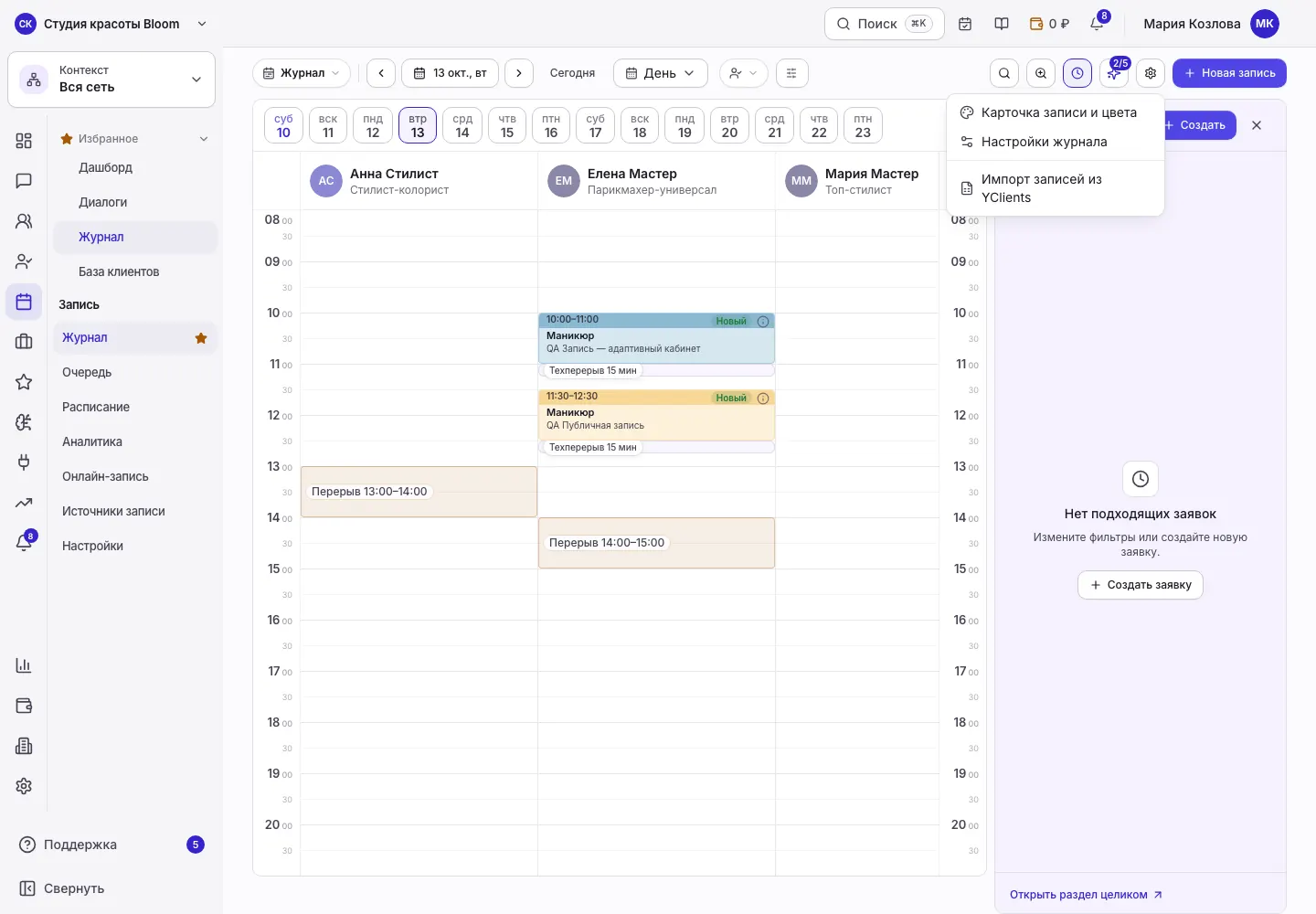Click the zoom-in magnifier icon

pyautogui.click(x=1041, y=73)
